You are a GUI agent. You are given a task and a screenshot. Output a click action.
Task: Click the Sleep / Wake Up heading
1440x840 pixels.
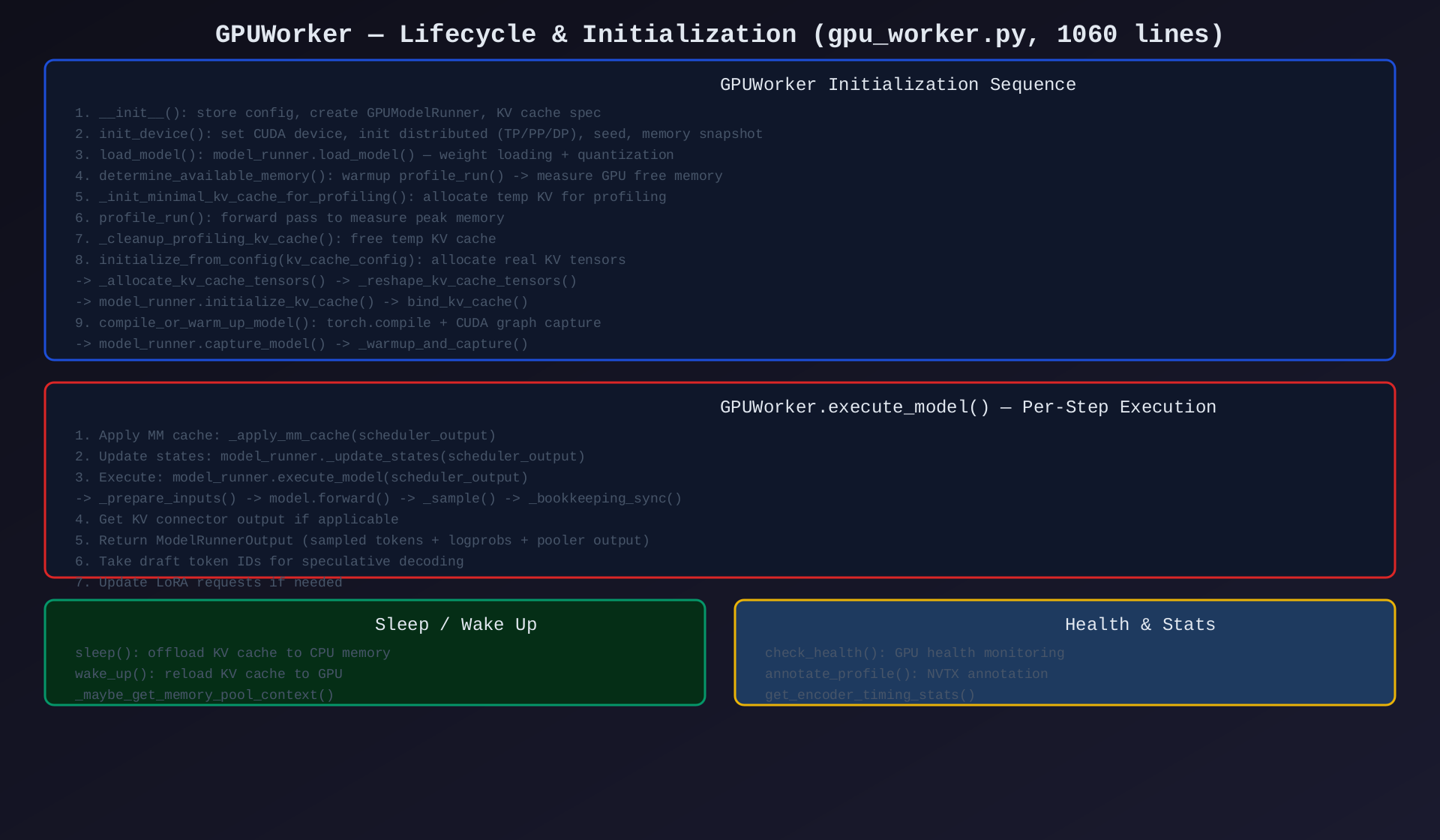click(x=455, y=625)
